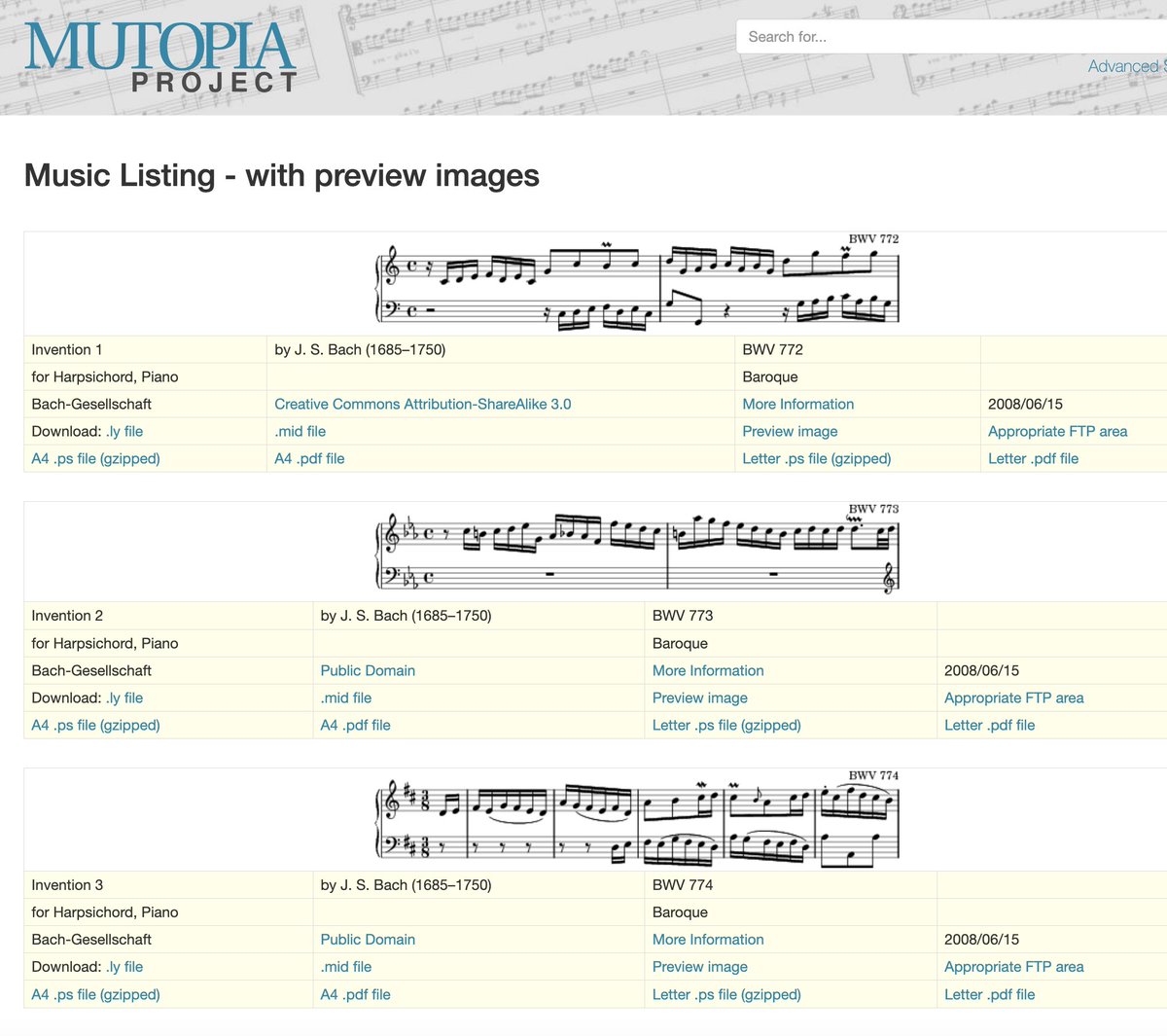Download the Letter .pdf file for Invention 3

click(x=989, y=994)
